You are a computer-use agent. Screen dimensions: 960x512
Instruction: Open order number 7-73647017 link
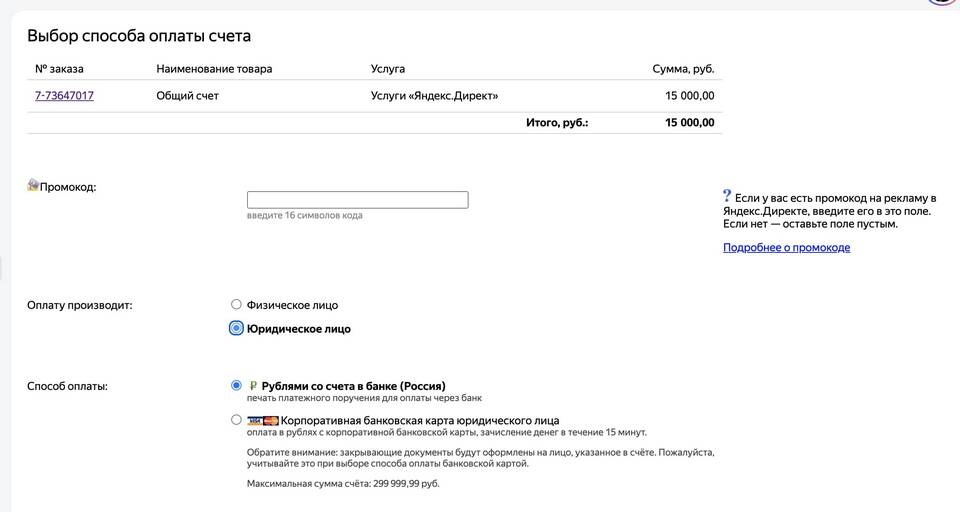pos(64,96)
